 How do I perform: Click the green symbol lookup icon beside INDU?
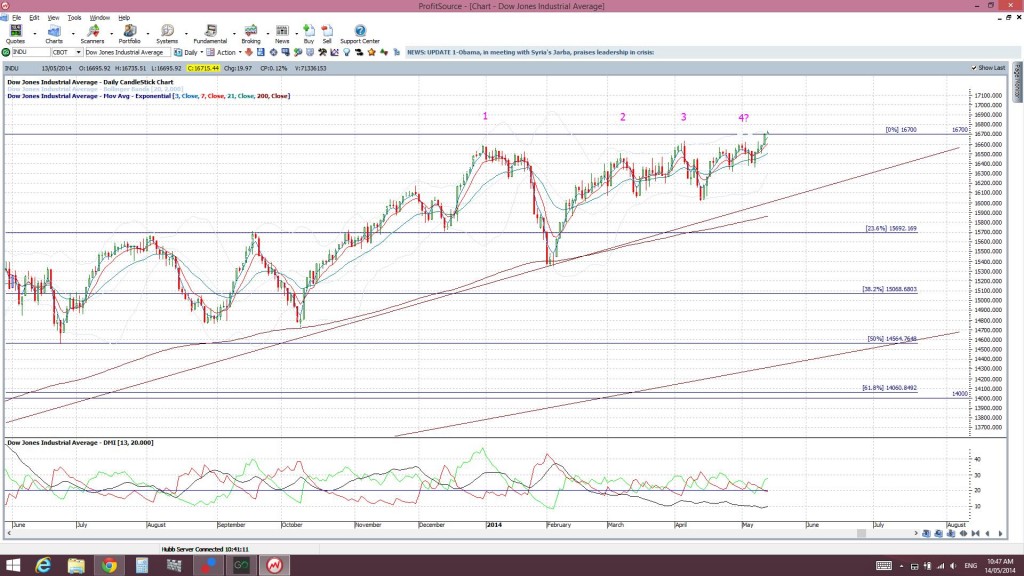[x=5, y=52]
